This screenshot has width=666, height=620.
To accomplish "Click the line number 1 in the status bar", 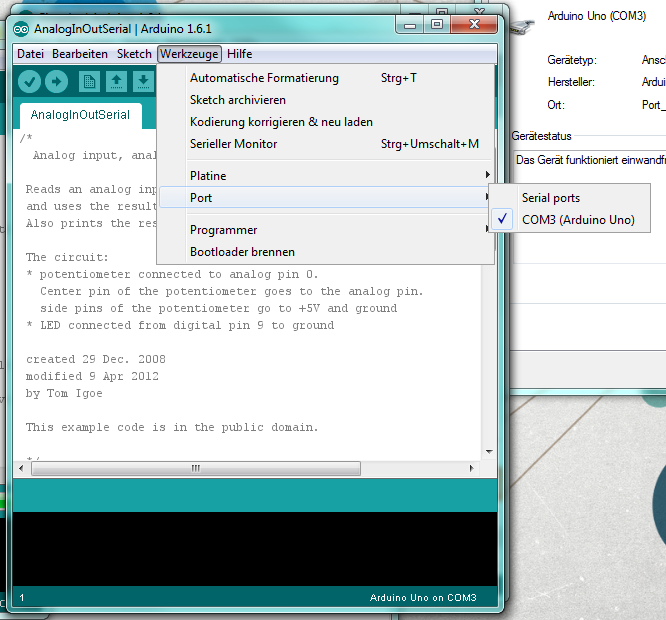I will tap(22, 598).
